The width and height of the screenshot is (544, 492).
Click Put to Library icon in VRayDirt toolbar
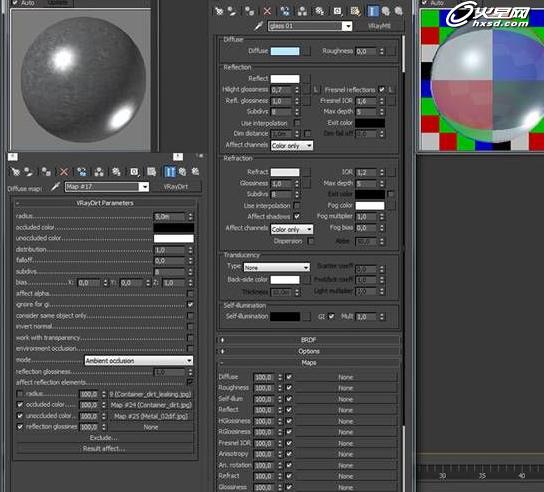[x=116, y=172]
